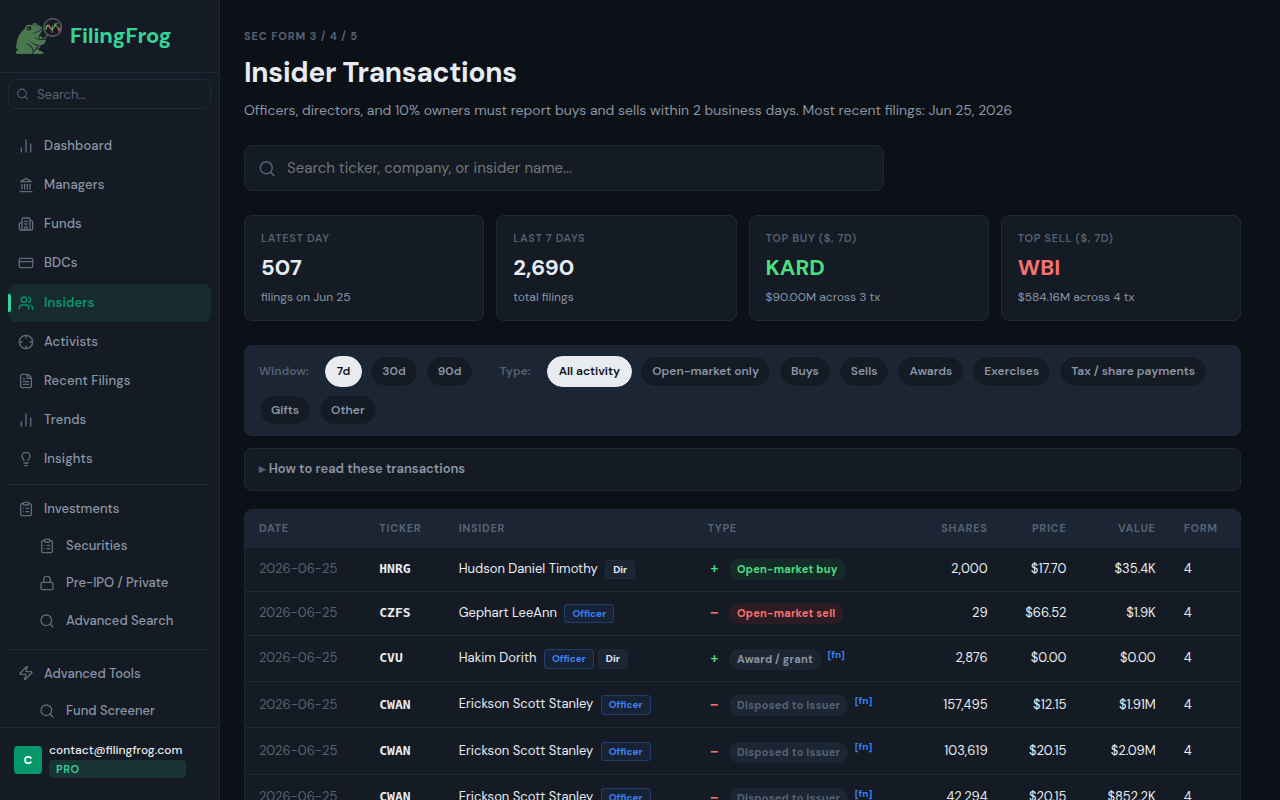Filter transactions by Other
The height and width of the screenshot is (800, 1280).
[x=348, y=410]
